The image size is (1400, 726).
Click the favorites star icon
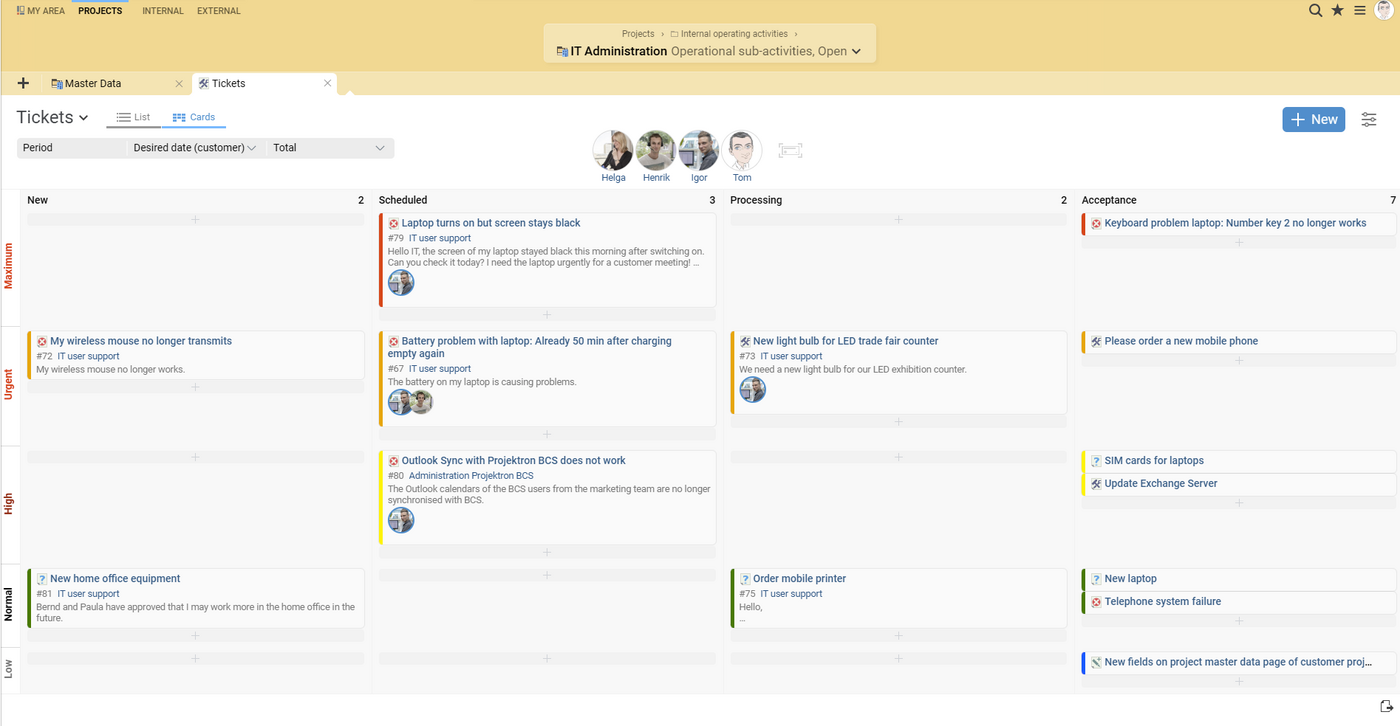1338,11
